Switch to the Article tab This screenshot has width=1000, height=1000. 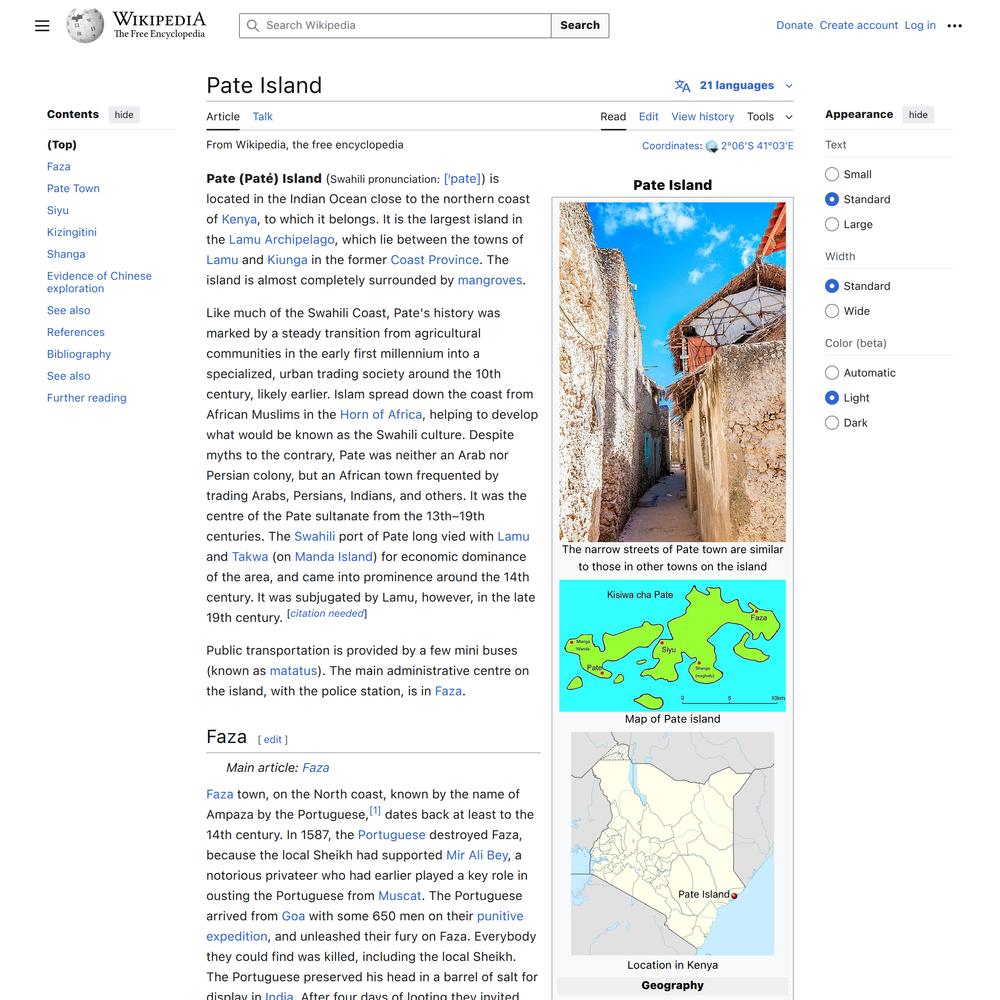click(x=223, y=117)
